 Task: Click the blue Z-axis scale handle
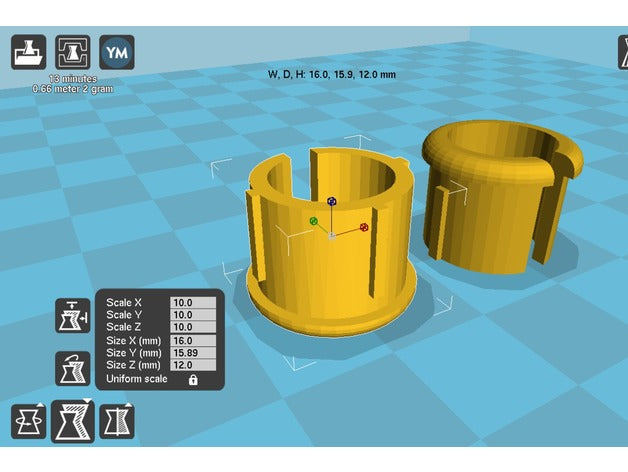[331, 201]
